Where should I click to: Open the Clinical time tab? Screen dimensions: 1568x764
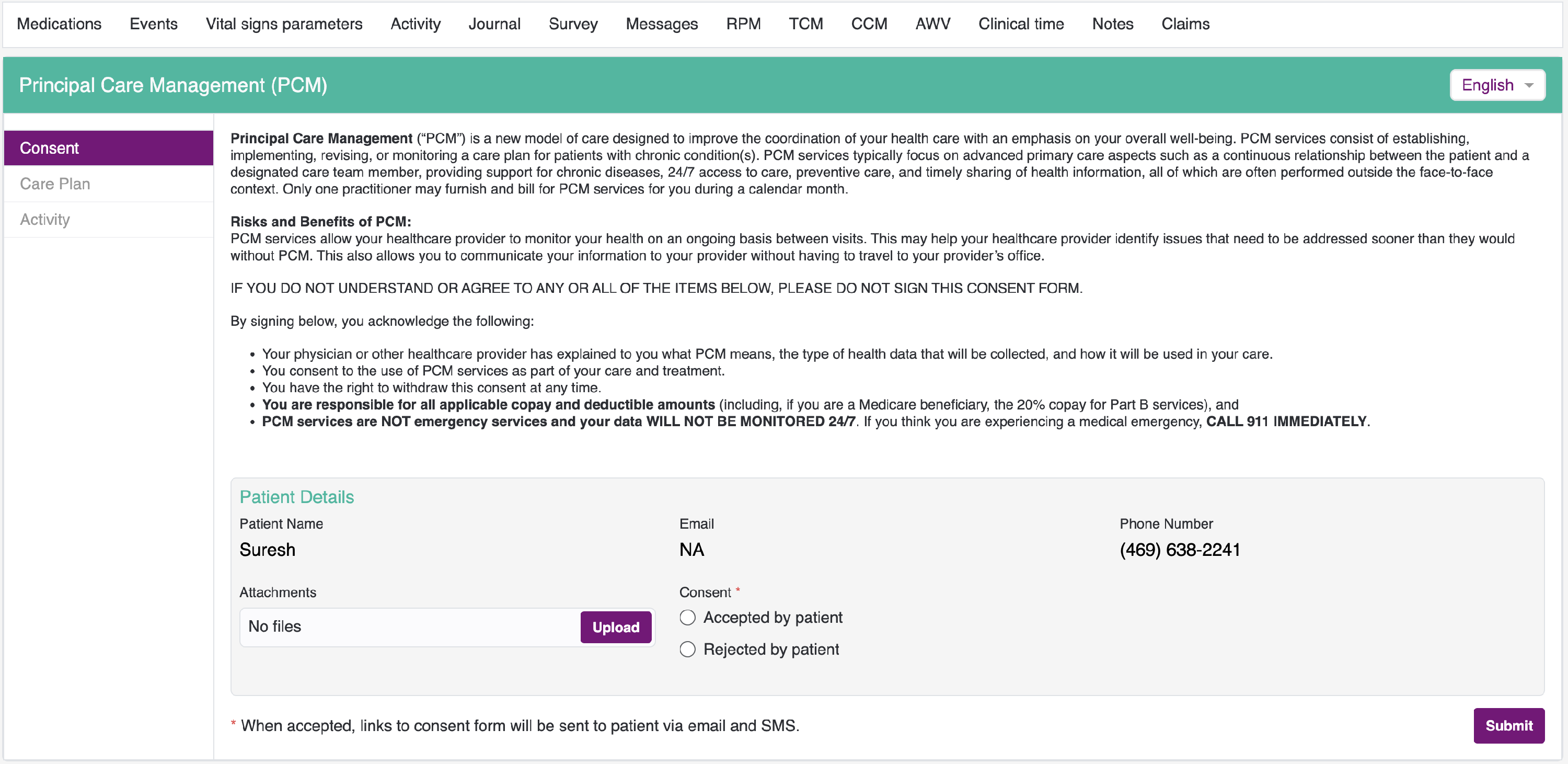(x=1021, y=24)
